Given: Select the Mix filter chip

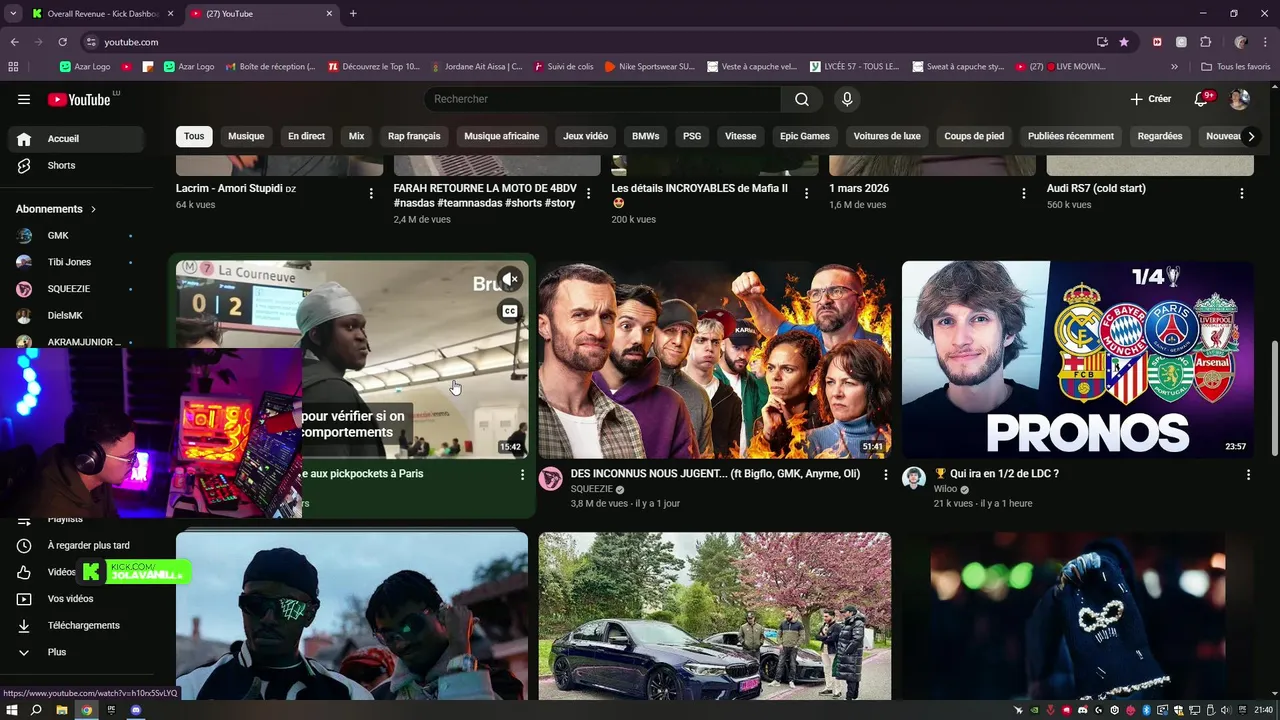Looking at the screenshot, I should pyautogui.click(x=356, y=136).
